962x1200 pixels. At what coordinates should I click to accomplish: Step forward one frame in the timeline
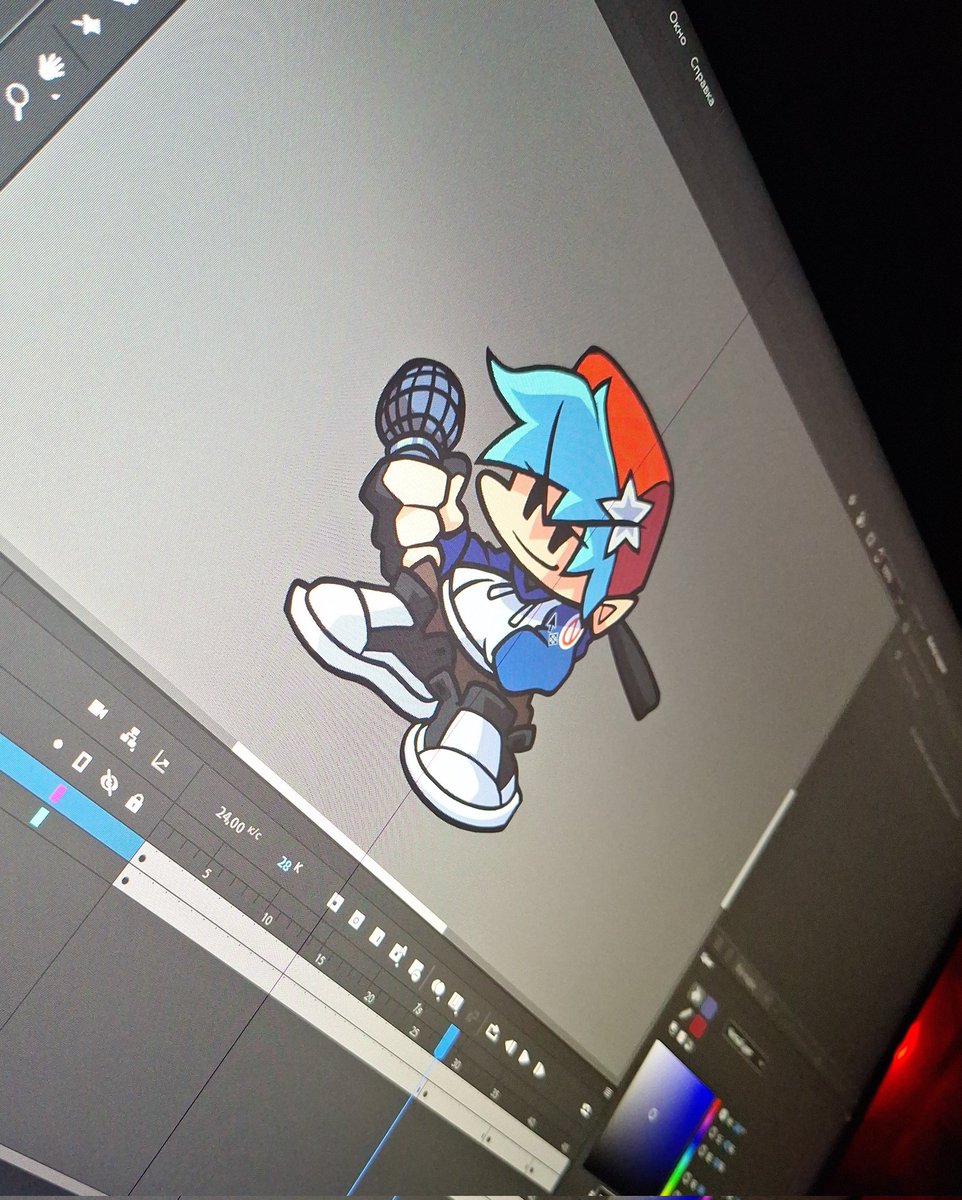click(x=540, y=1069)
